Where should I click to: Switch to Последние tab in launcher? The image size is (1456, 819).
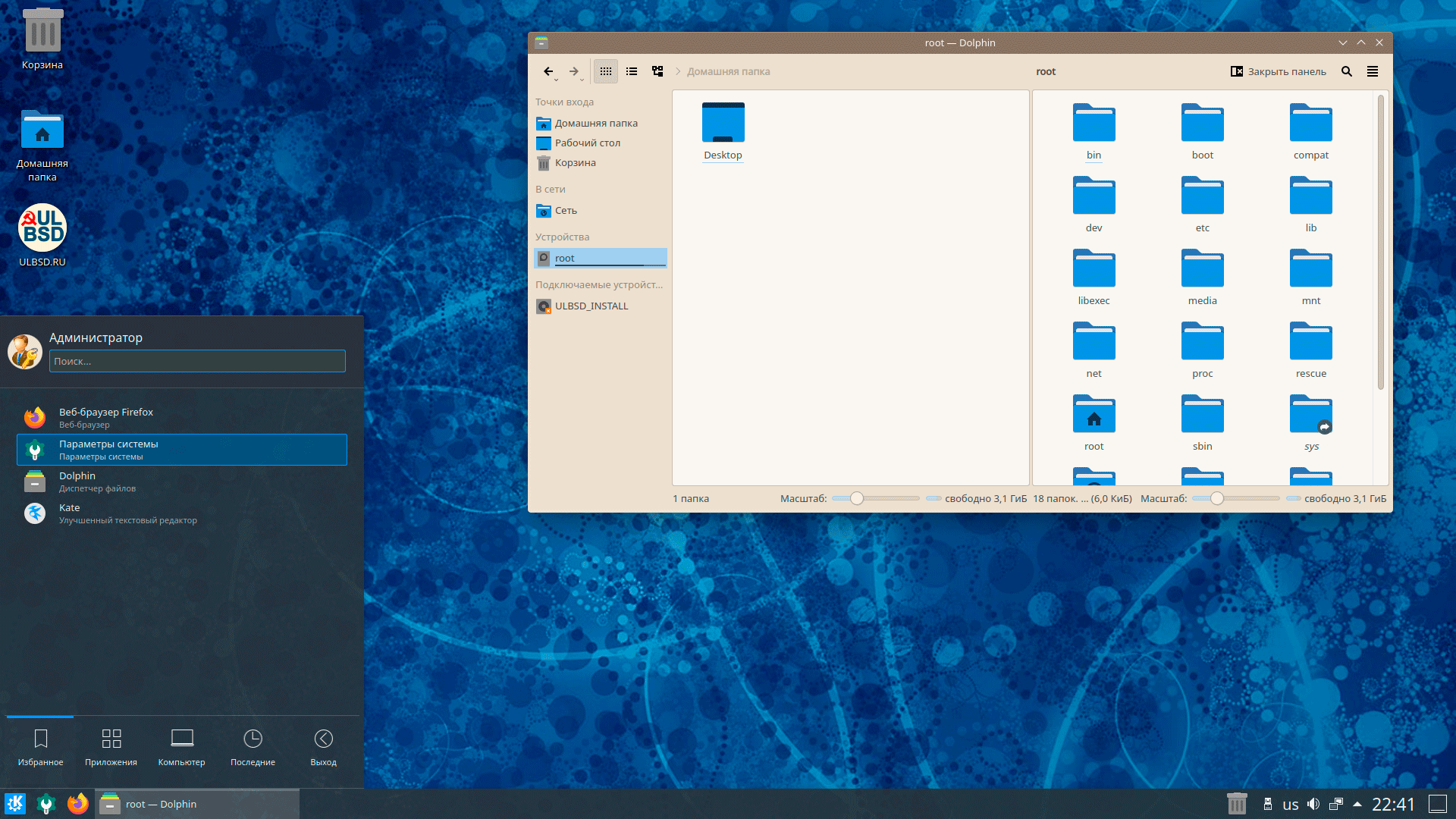click(x=253, y=747)
